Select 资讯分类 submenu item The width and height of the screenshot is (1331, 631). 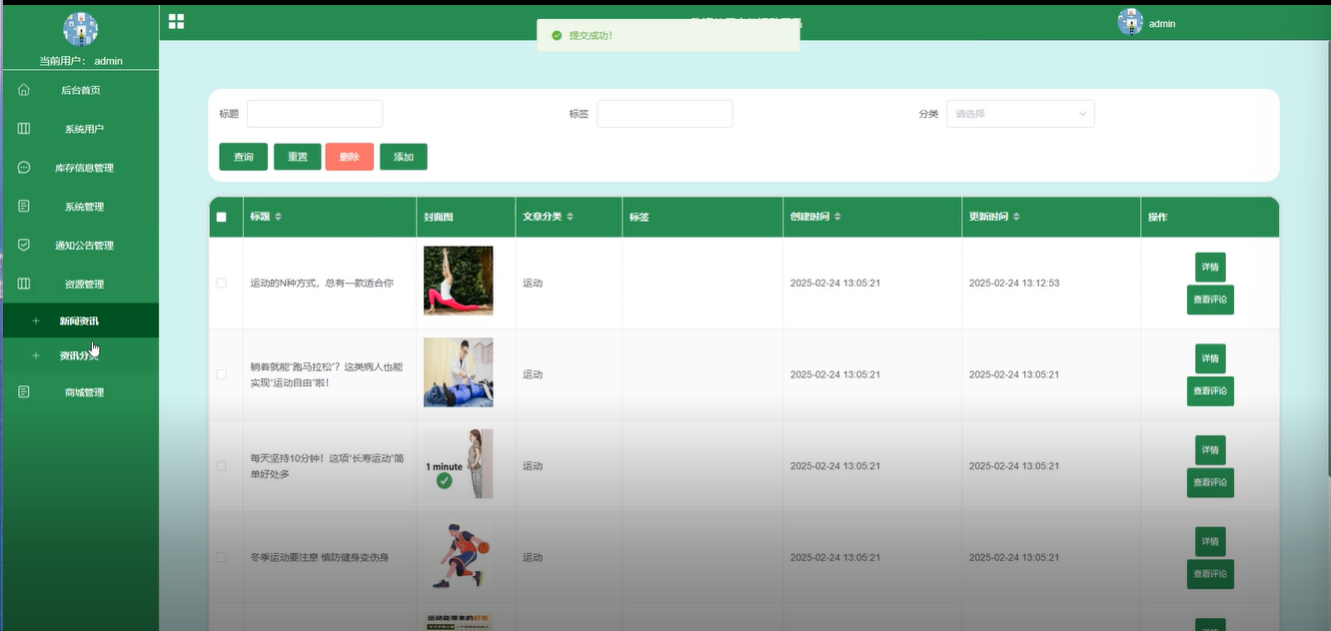[x=80, y=355]
